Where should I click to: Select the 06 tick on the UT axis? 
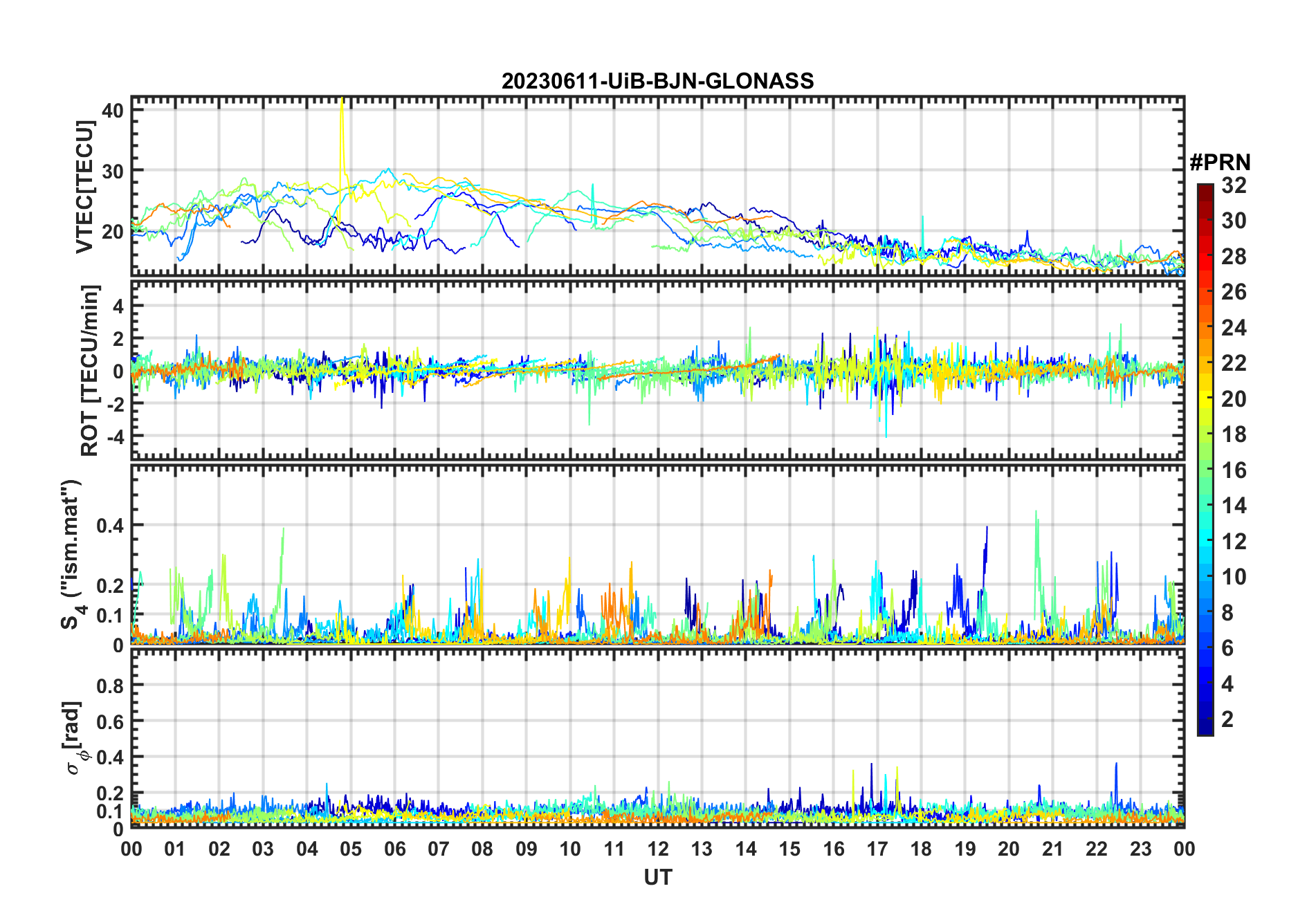[x=395, y=849]
